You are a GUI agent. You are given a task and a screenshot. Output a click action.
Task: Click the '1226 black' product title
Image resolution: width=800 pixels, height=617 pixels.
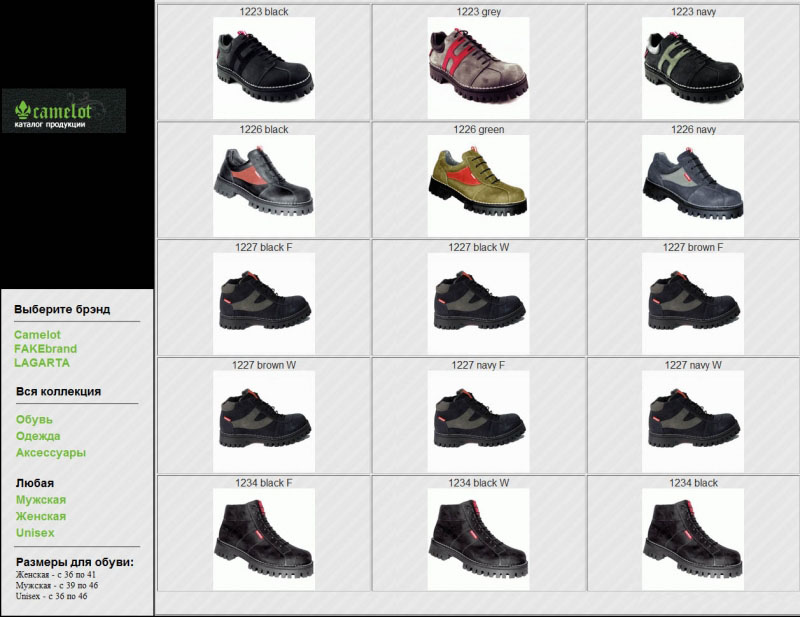(264, 130)
